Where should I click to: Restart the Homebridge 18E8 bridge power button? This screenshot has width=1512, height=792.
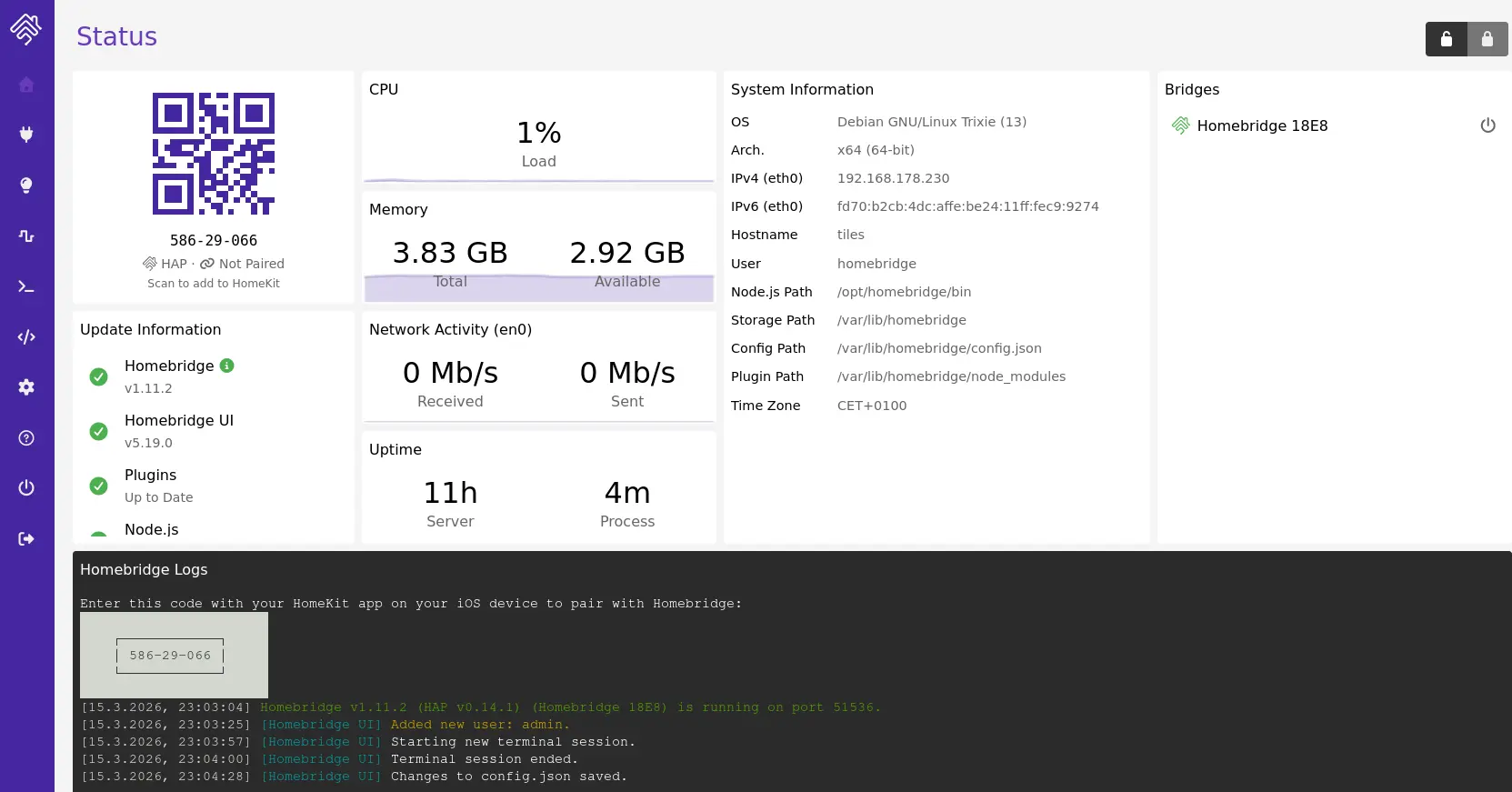(1487, 125)
